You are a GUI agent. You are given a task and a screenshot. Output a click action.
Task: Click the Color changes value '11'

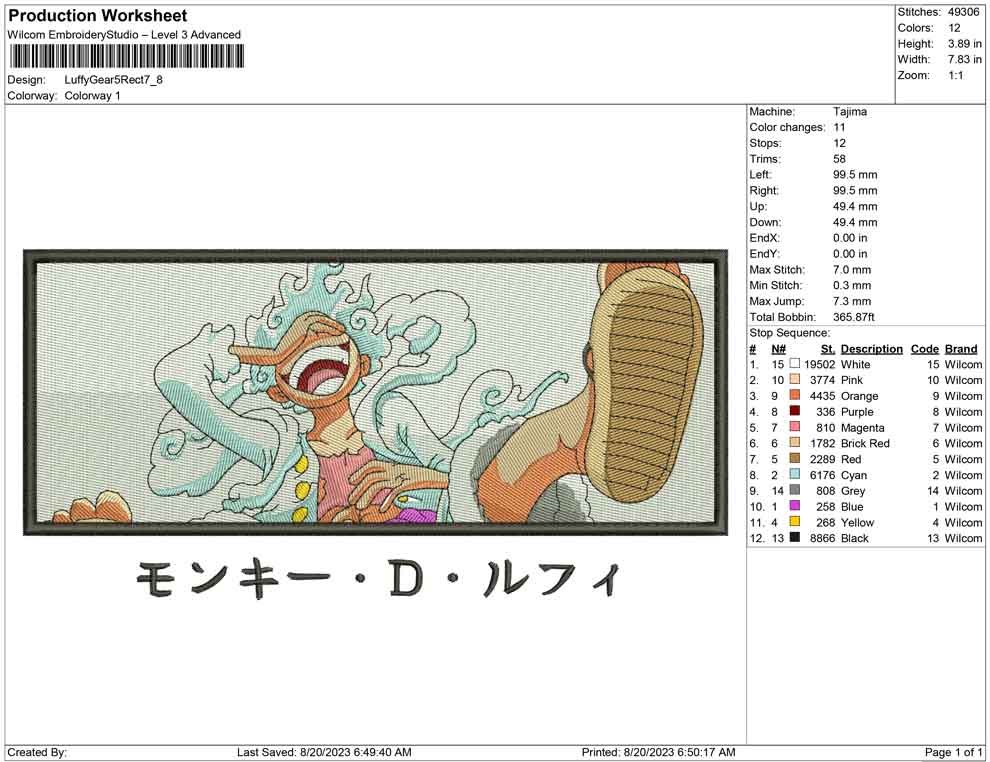click(x=839, y=128)
